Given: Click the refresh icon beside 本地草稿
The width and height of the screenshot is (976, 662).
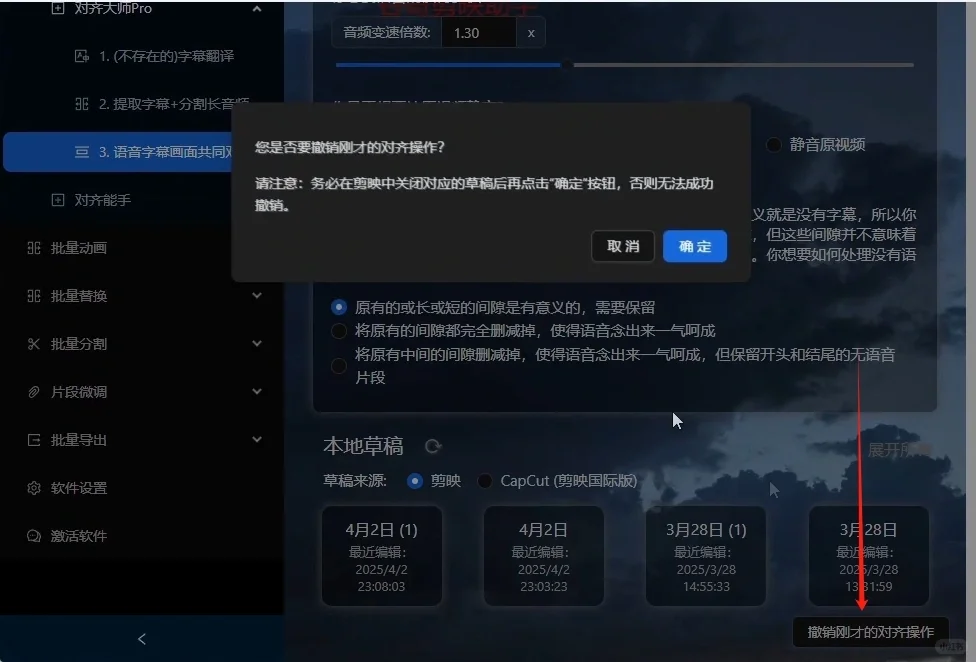Looking at the screenshot, I should pyautogui.click(x=431, y=446).
